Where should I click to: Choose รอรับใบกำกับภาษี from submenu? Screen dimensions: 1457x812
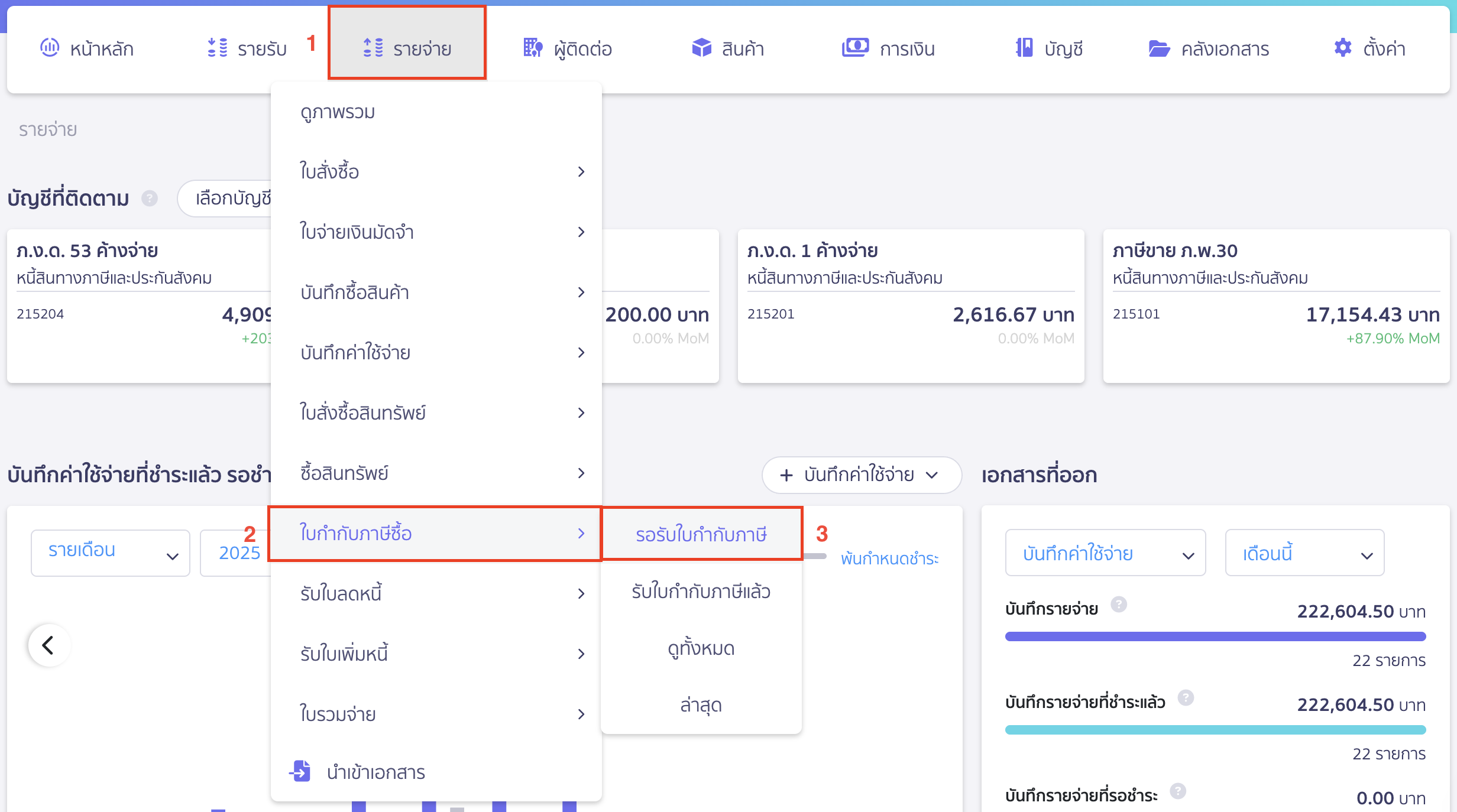tap(702, 534)
